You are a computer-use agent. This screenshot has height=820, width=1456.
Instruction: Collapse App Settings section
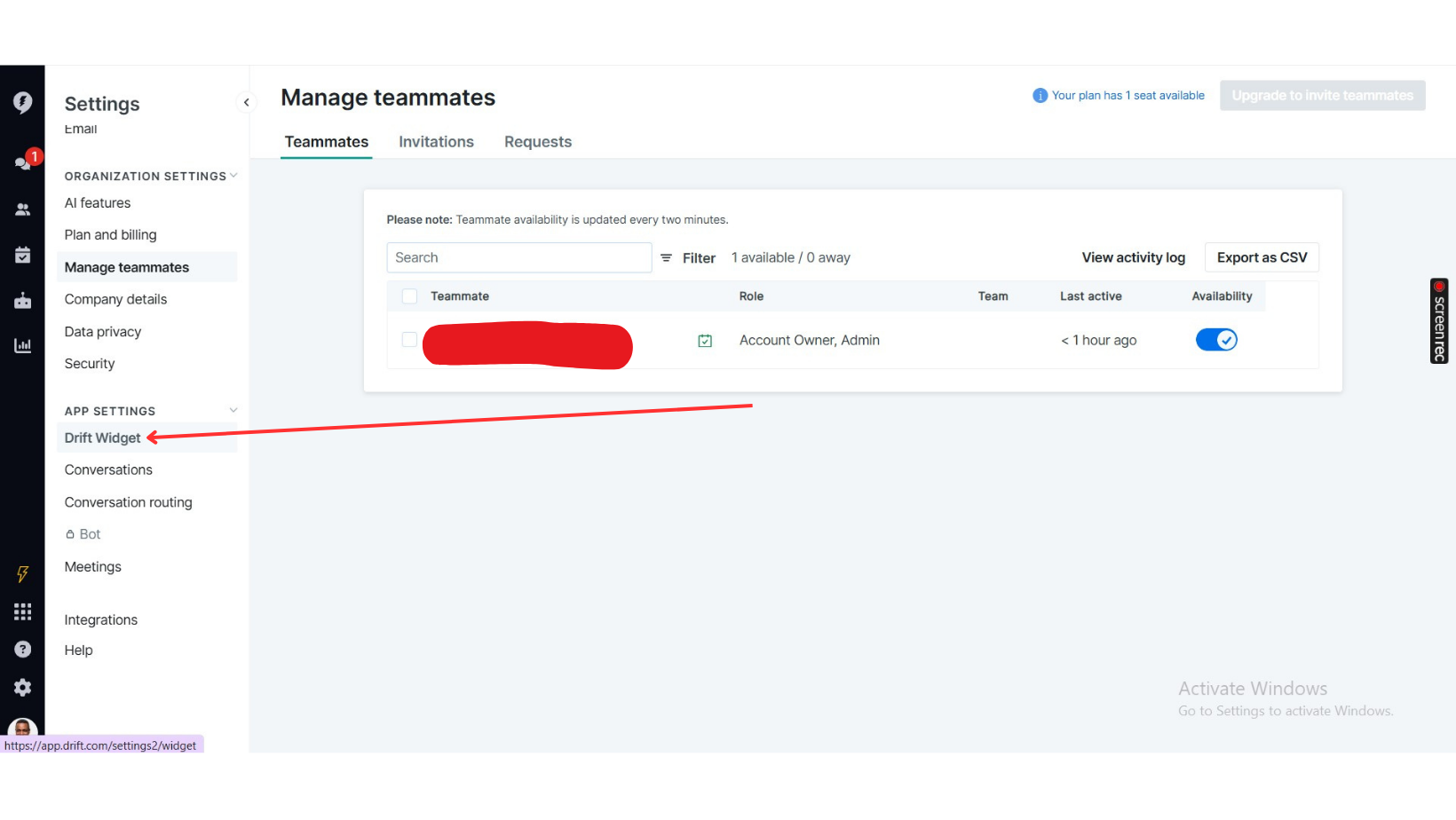click(x=233, y=410)
